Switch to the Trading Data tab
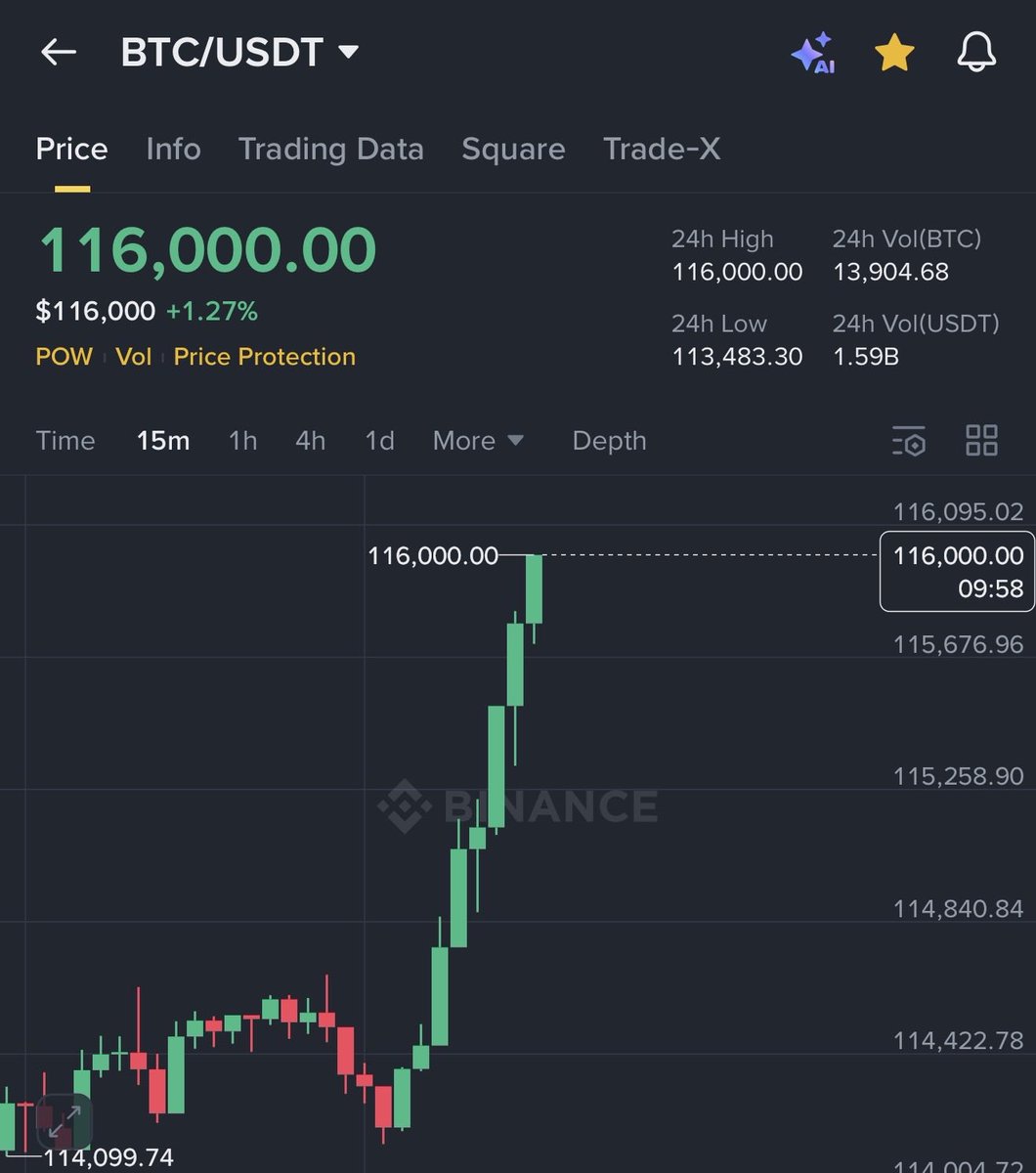The image size is (1036, 1173). point(330,149)
